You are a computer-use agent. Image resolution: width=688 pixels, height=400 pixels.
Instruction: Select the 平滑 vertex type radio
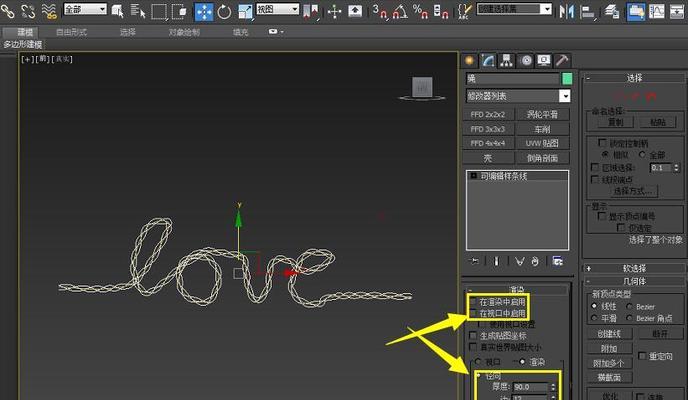click(594, 318)
